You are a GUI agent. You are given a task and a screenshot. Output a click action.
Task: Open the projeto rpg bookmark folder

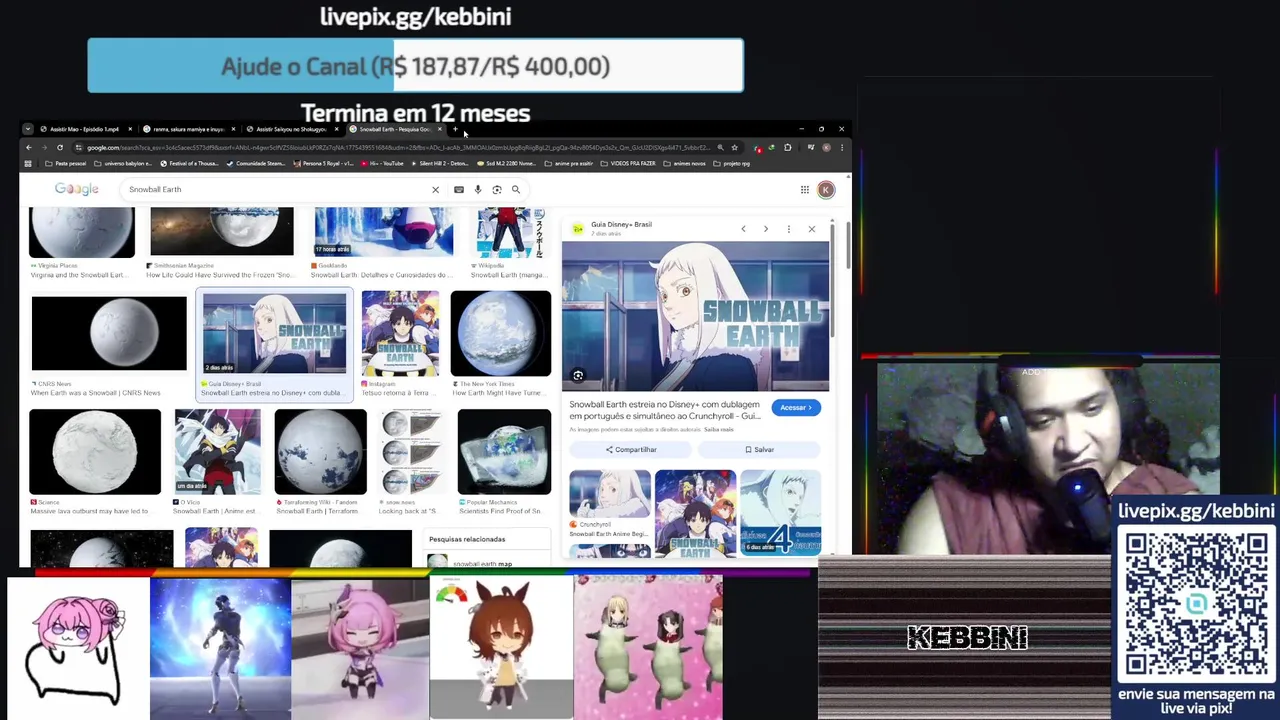pos(732,163)
